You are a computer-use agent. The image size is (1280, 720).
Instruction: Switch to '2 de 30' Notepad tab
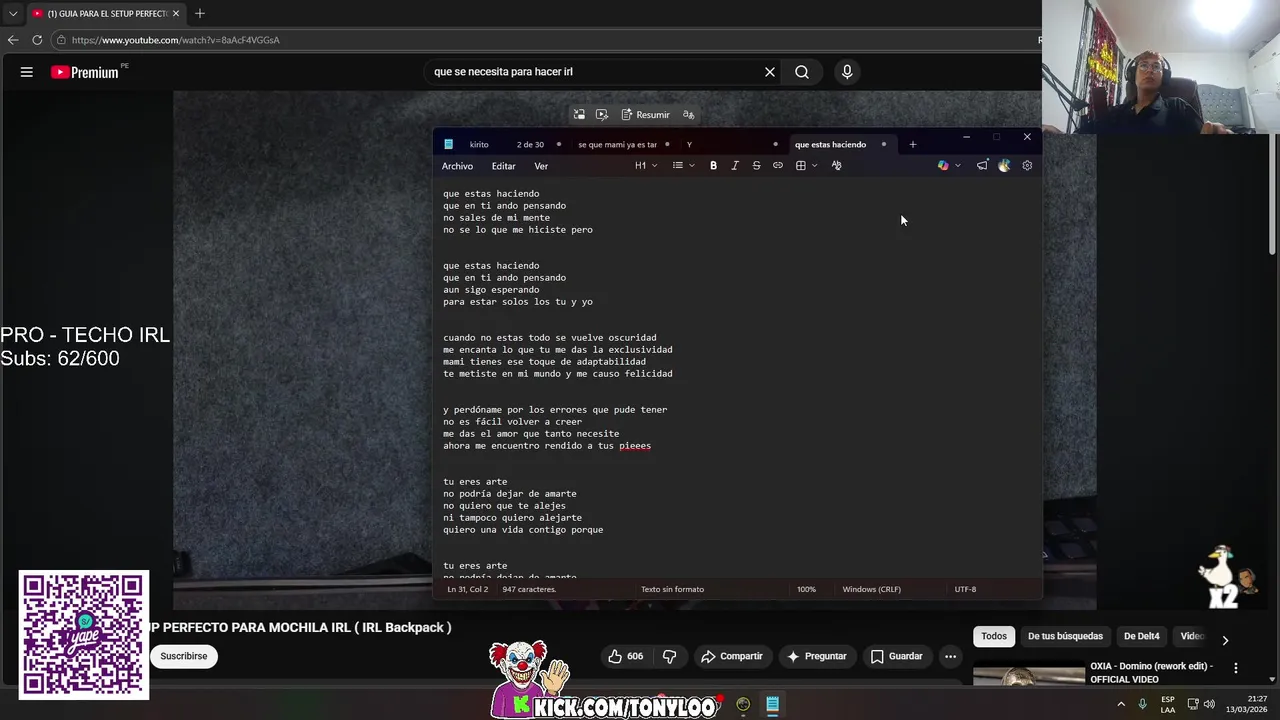(530, 145)
